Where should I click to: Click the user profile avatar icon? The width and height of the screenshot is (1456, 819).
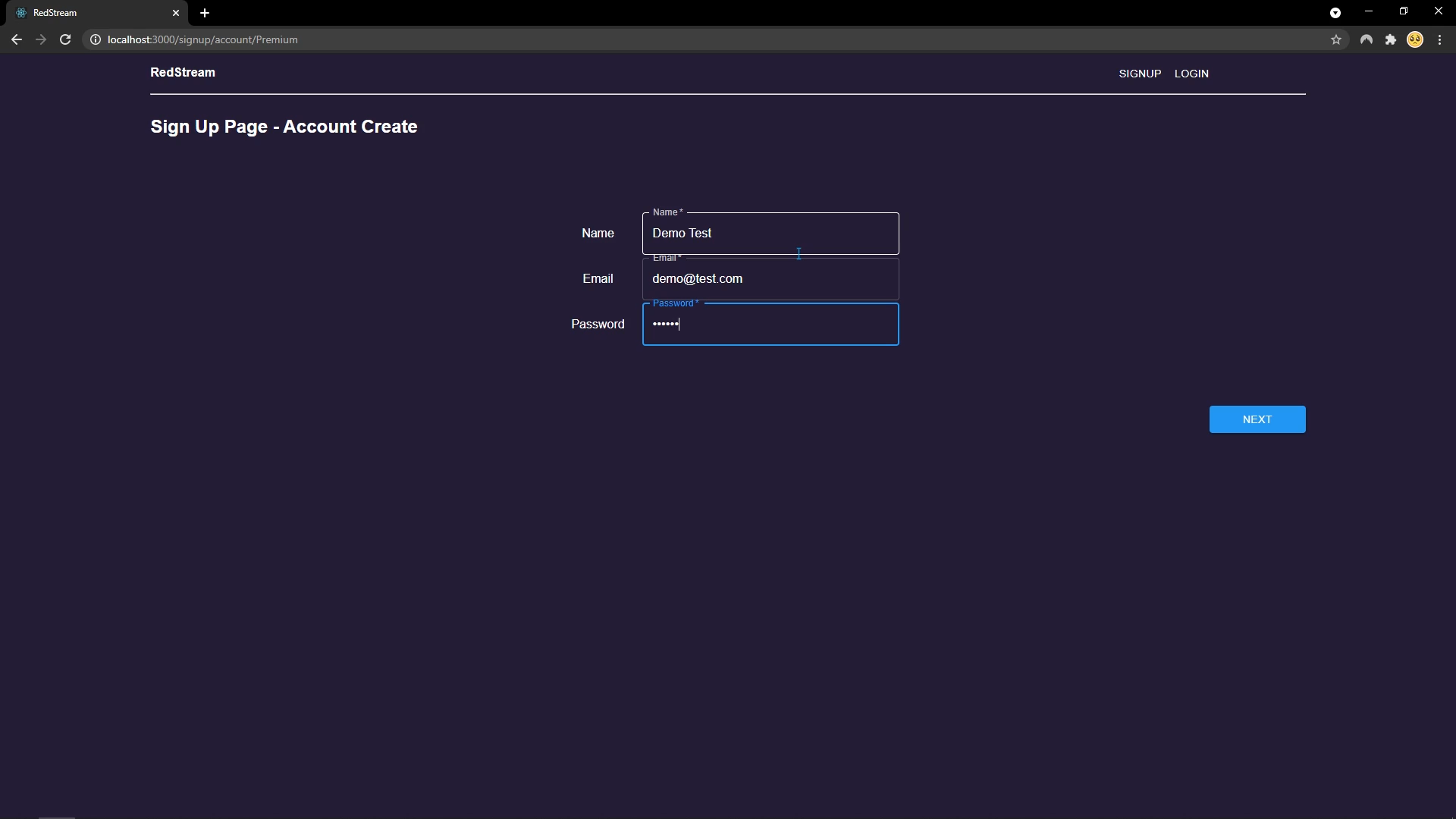click(x=1415, y=39)
